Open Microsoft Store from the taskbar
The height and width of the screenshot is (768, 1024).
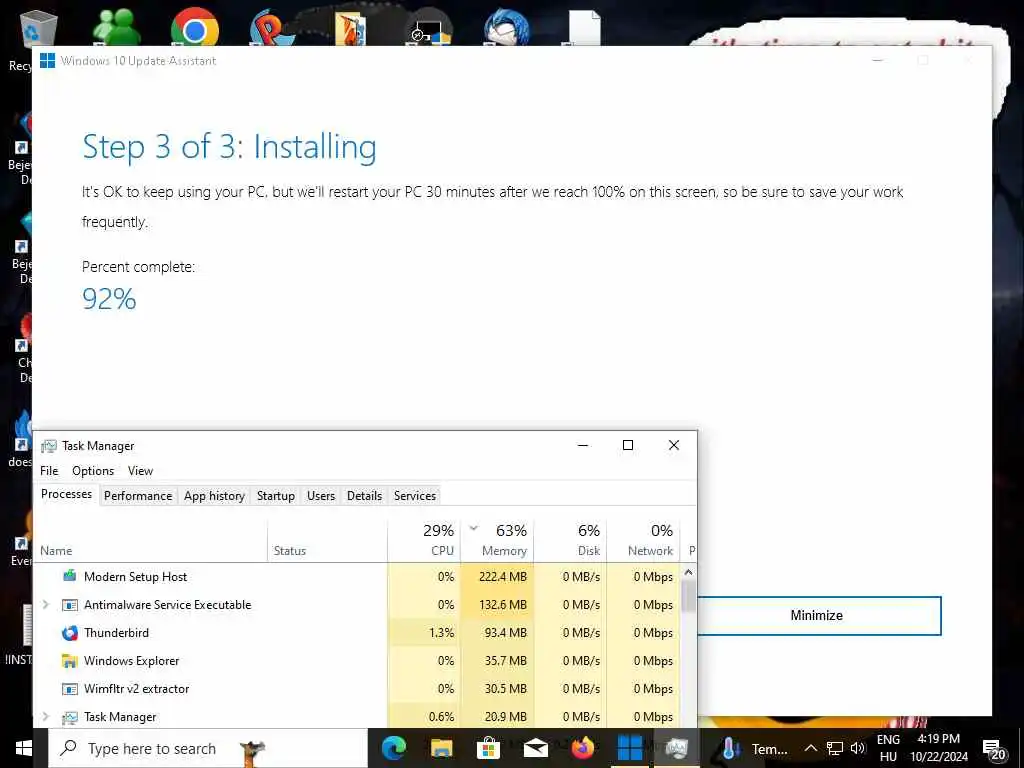tap(488, 748)
